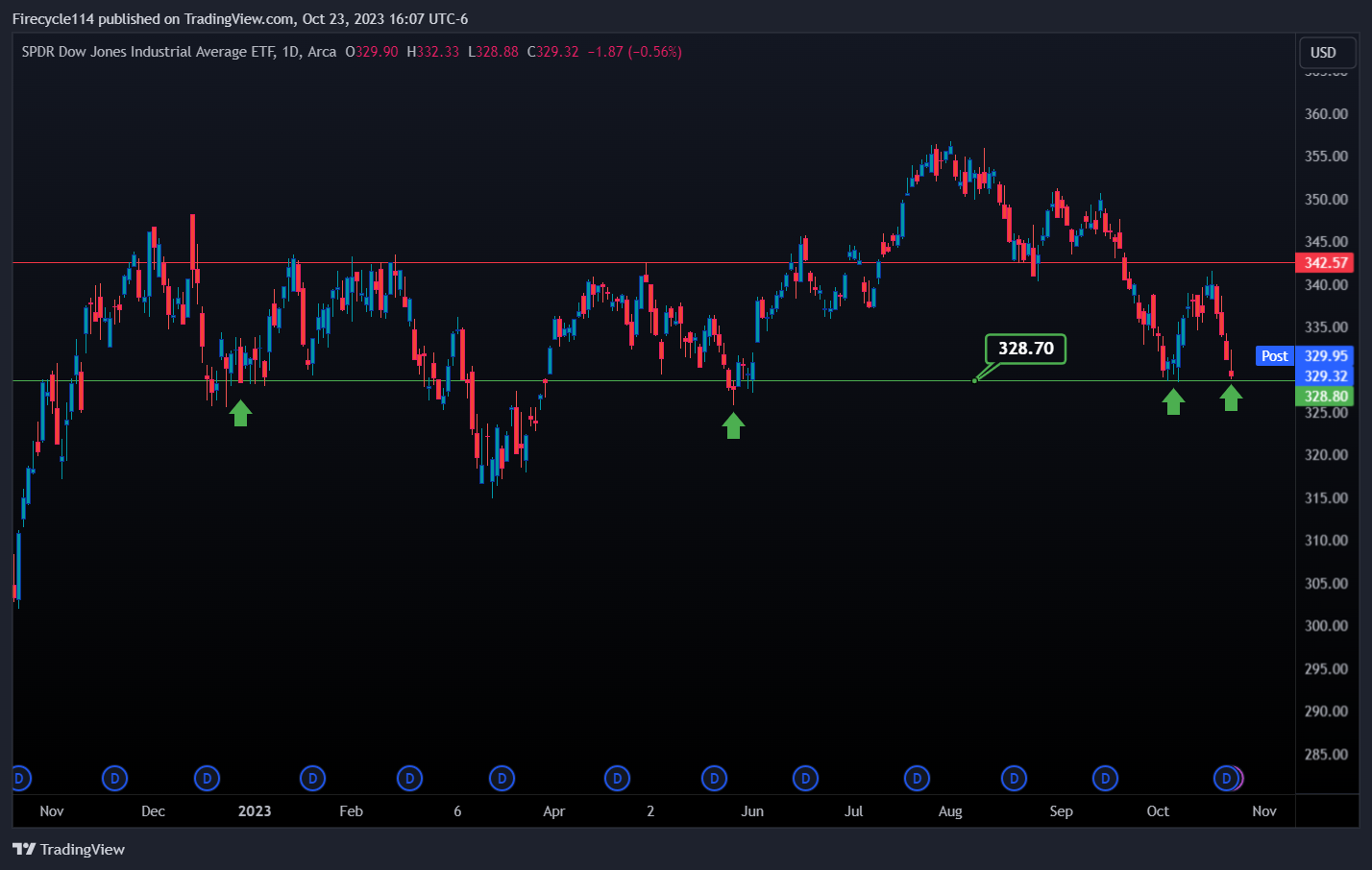Click the 350.00 price scale label

[1326, 200]
